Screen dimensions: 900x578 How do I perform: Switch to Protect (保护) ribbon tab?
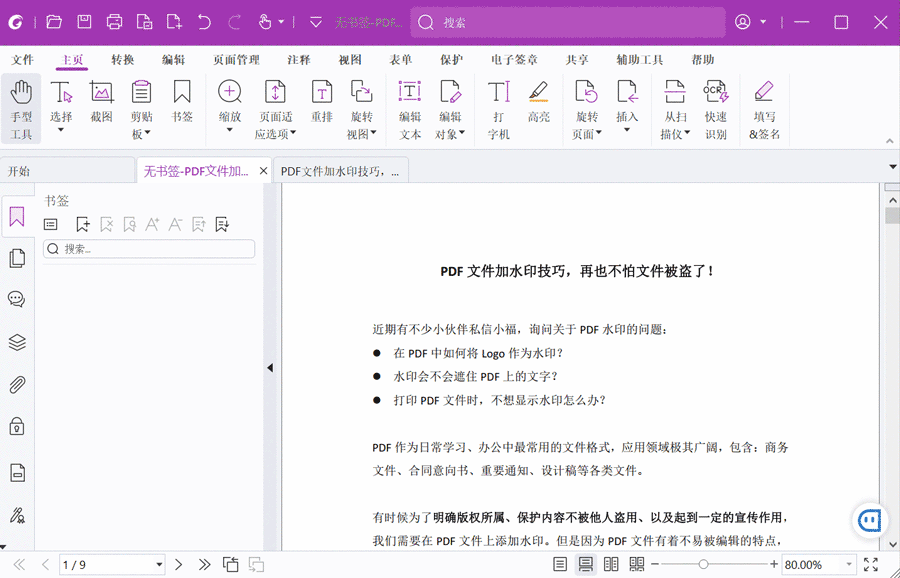[452, 60]
